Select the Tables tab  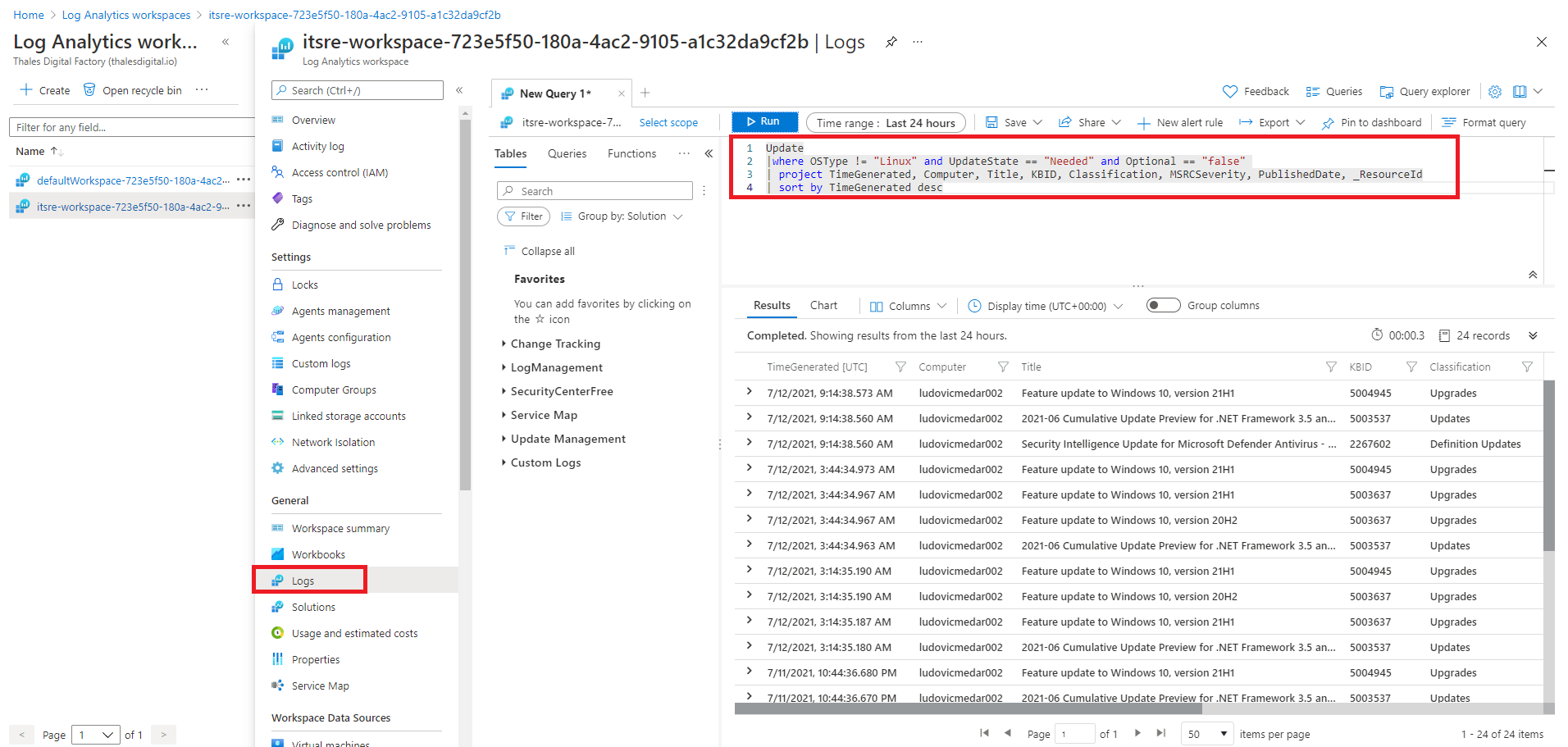(510, 153)
